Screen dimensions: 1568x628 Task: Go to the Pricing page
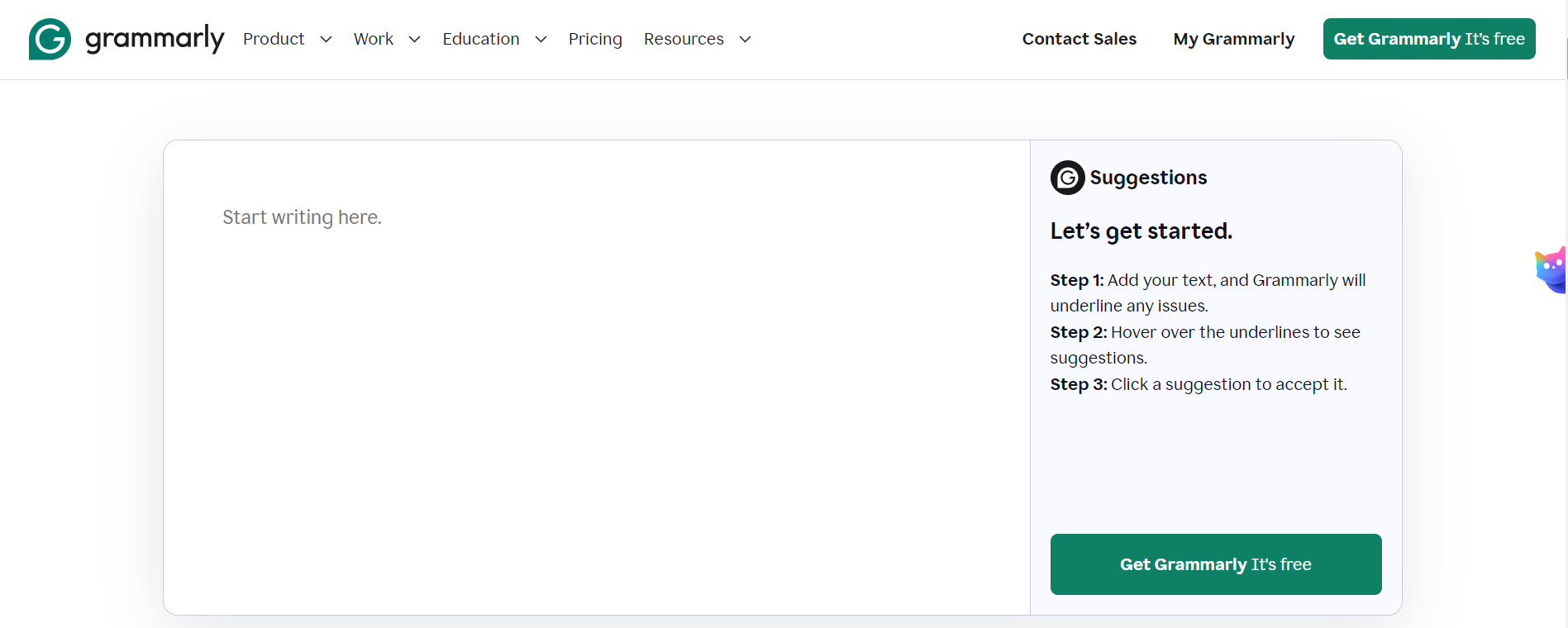595,39
